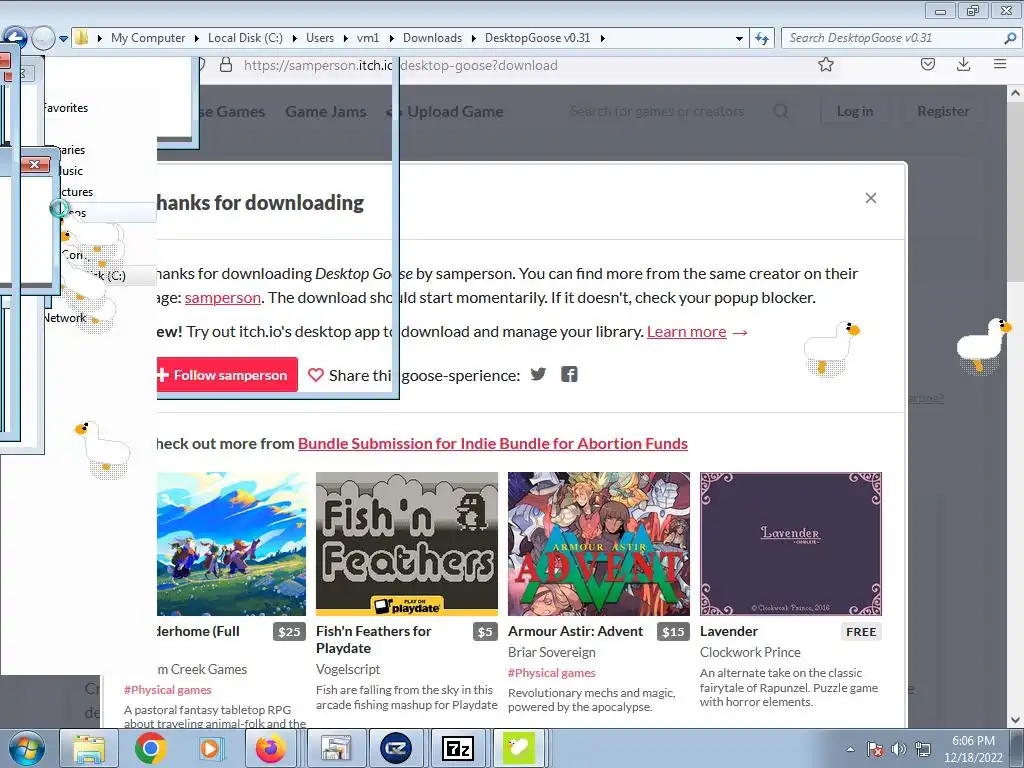
Task: Open the 'Fish'n Feathers' game thumbnail
Action: click(x=407, y=544)
